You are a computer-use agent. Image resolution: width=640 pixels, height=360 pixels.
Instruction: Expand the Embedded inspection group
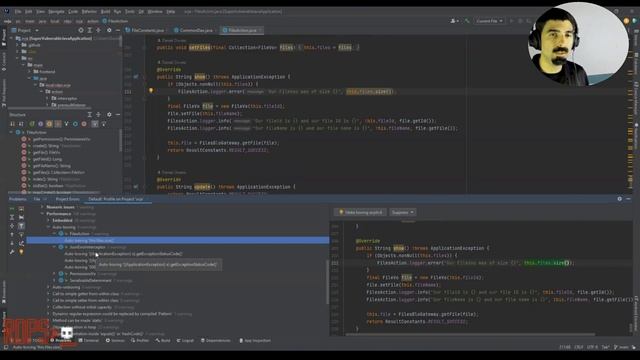49,220
